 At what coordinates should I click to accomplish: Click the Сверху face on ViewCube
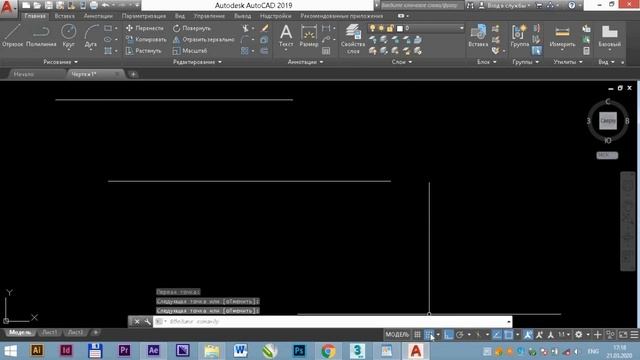(x=608, y=121)
